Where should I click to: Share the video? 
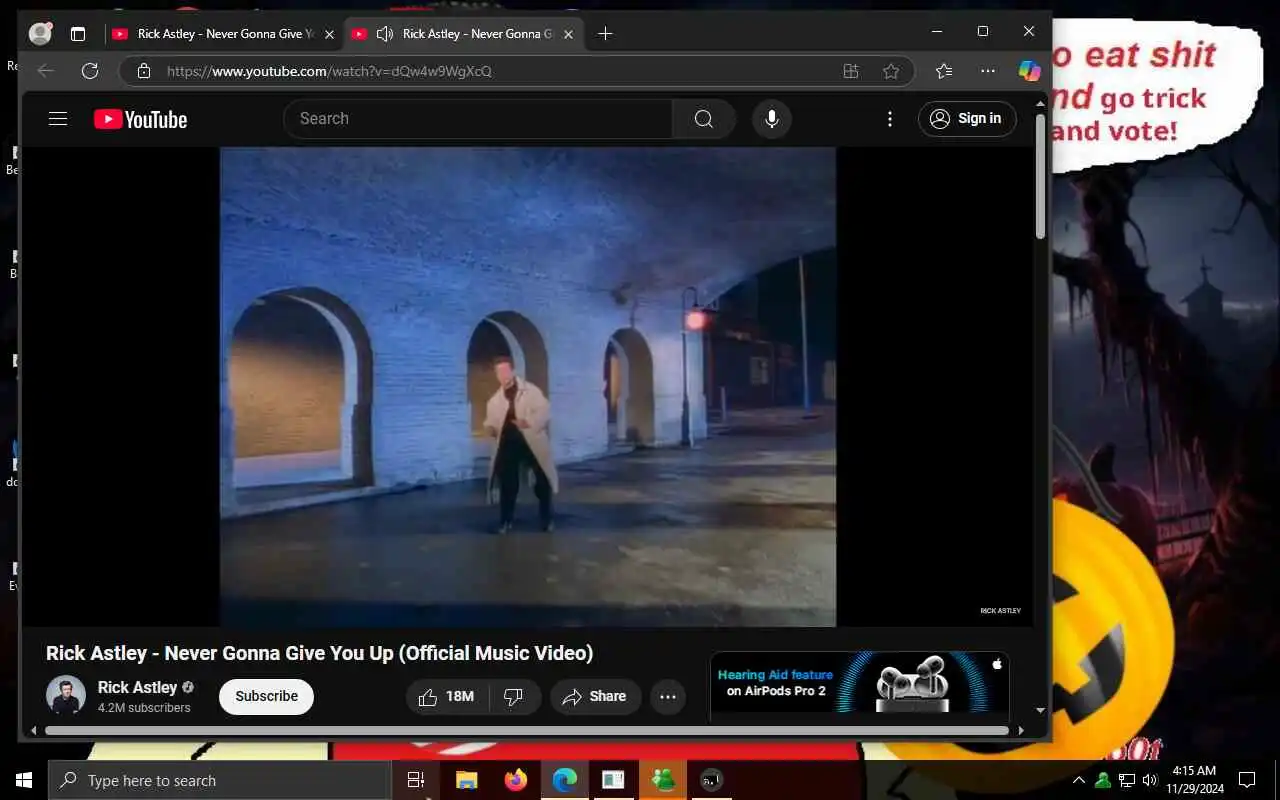(595, 697)
